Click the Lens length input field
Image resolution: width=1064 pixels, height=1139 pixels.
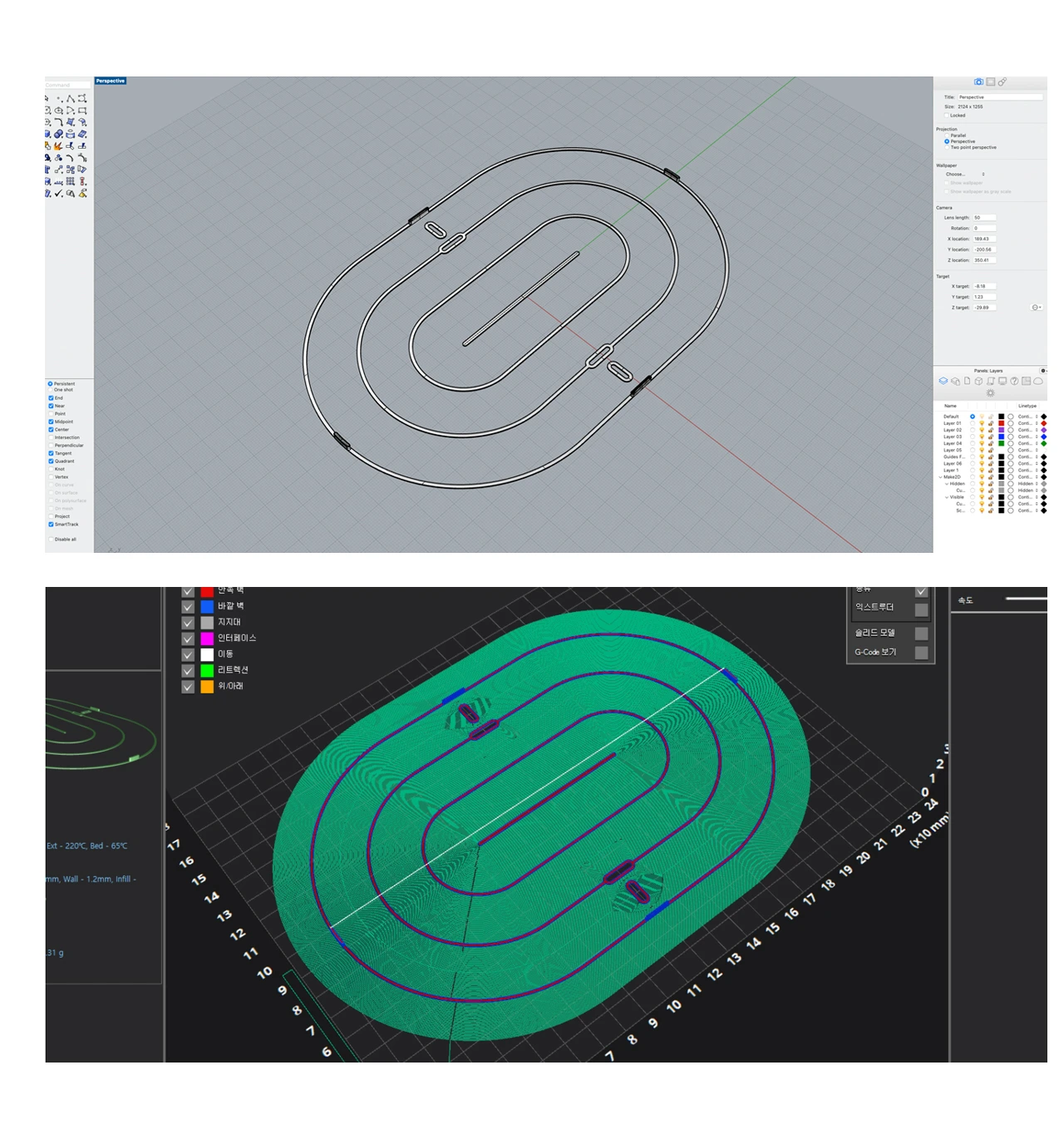tap(983, 218)
